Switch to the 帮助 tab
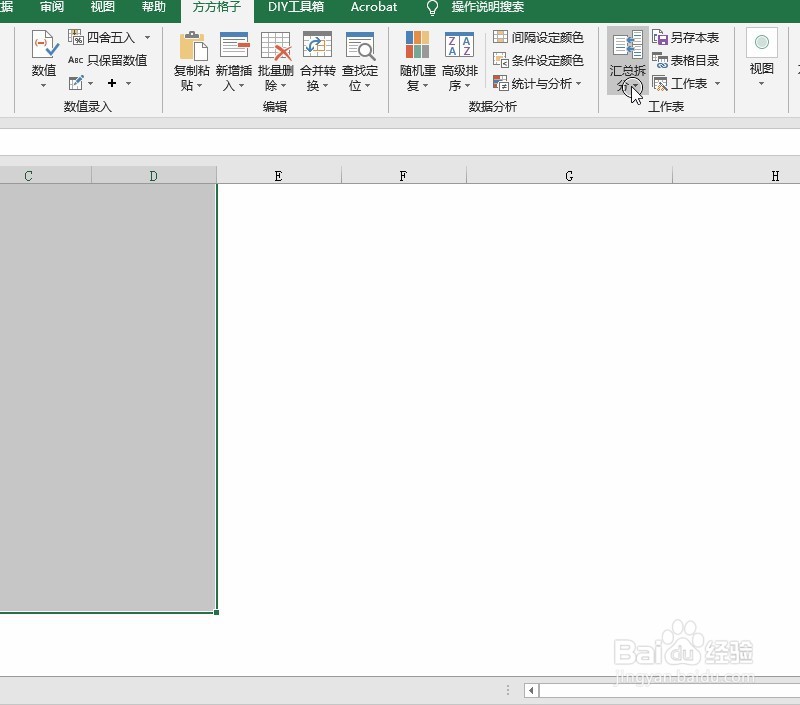Viewport: 800px width, 705px height. pyautogui.click(x=154, y=7)
